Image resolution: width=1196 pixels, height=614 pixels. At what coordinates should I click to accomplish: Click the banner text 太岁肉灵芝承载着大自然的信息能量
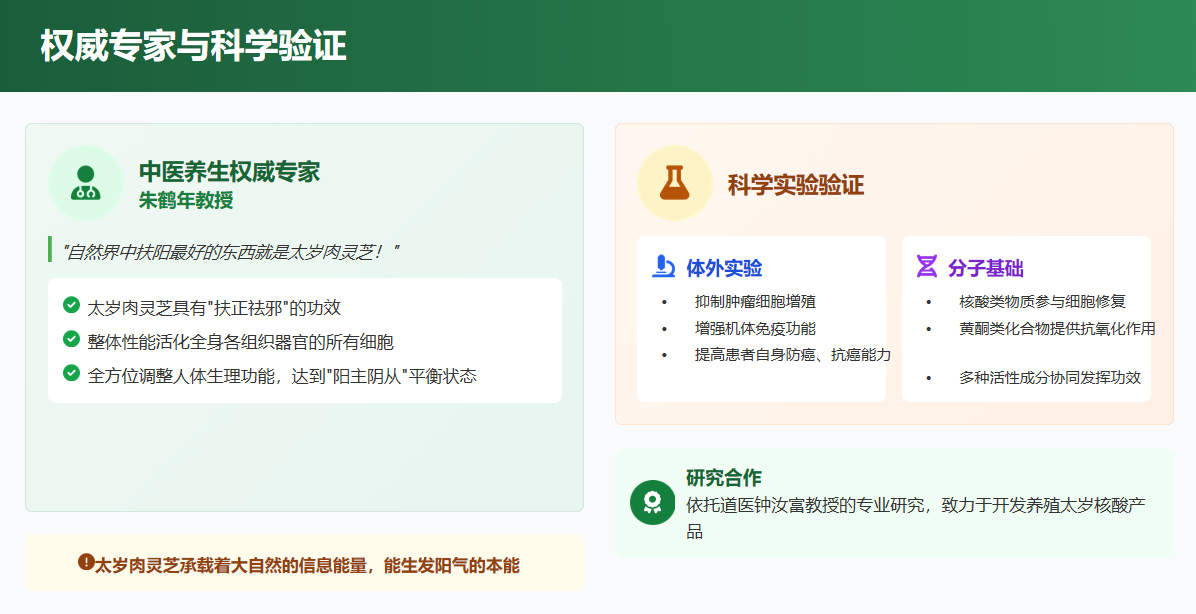pyautogui.click(x=307, y=565)
